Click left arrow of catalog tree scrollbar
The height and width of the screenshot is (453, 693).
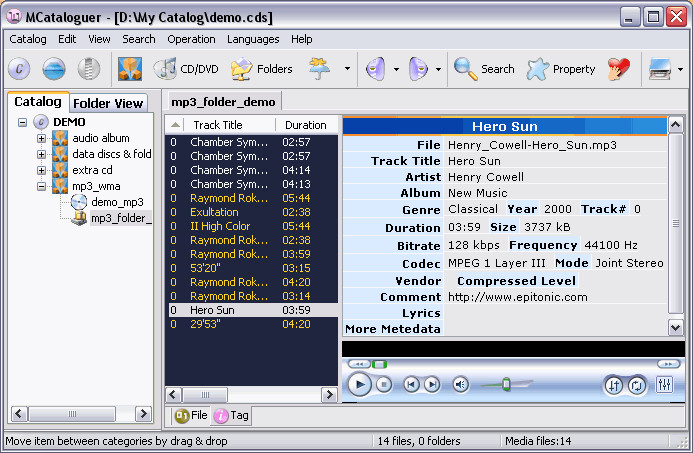point(19,414)
